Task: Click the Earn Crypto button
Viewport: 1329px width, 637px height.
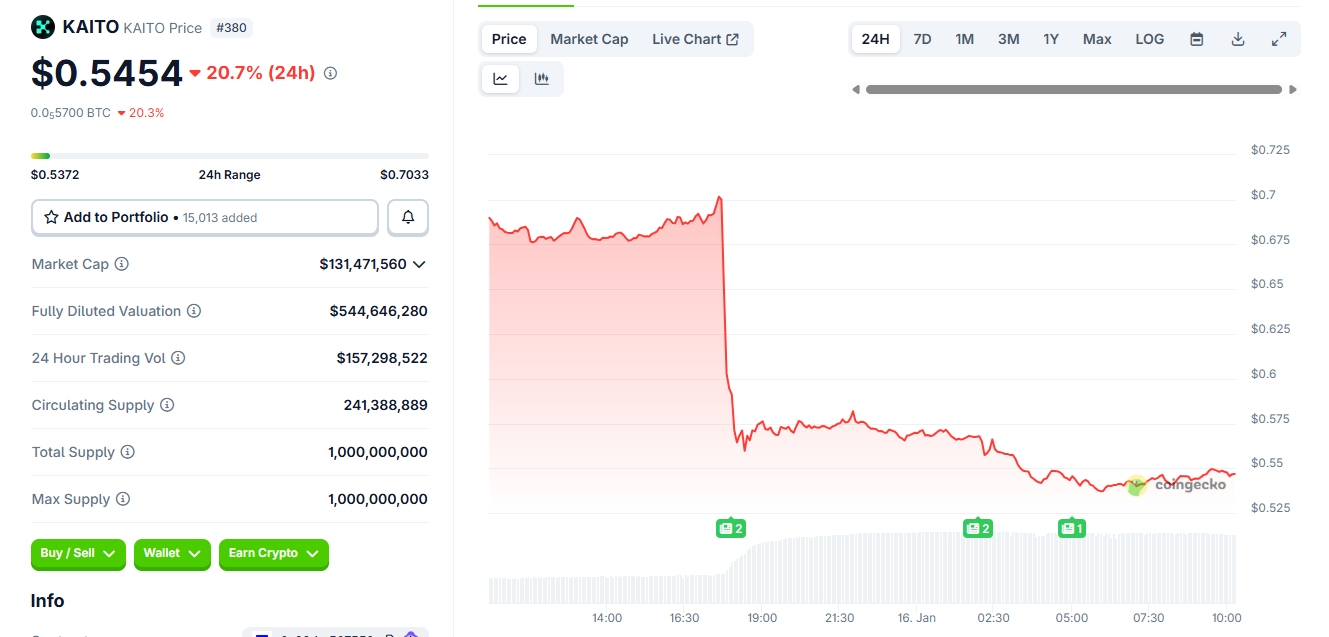Action: coord(273,554)
